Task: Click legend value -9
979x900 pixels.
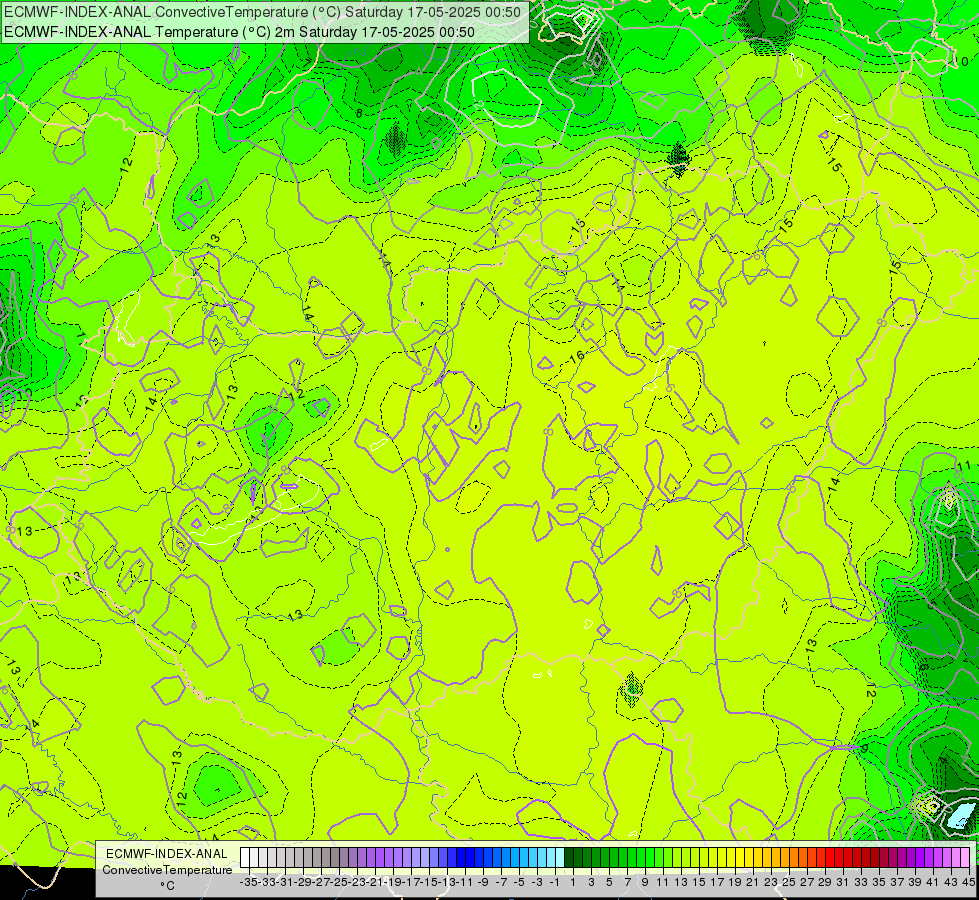Action: (483, 882)
